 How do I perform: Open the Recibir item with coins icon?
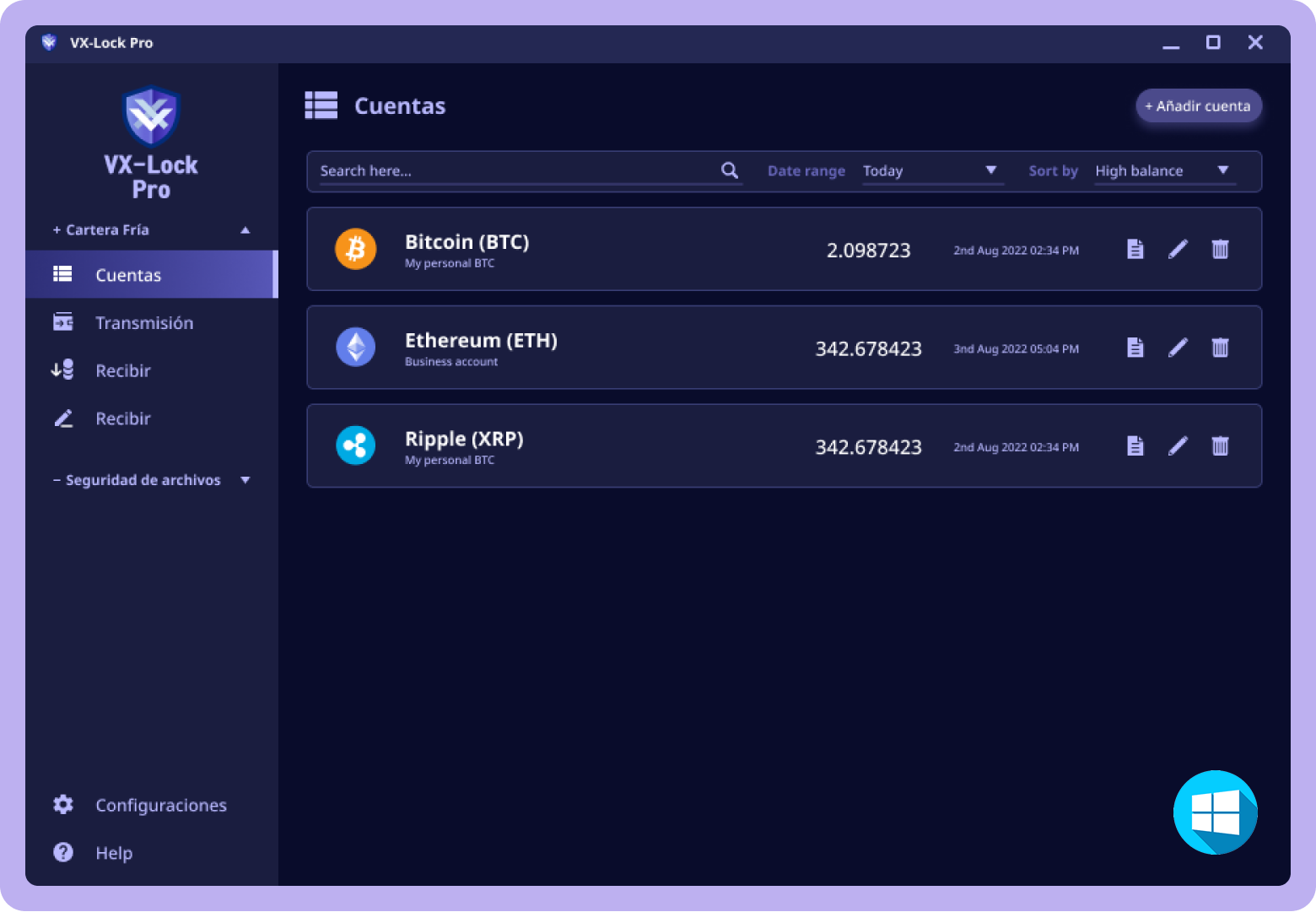pyautogui.click(x=152, y=370)
